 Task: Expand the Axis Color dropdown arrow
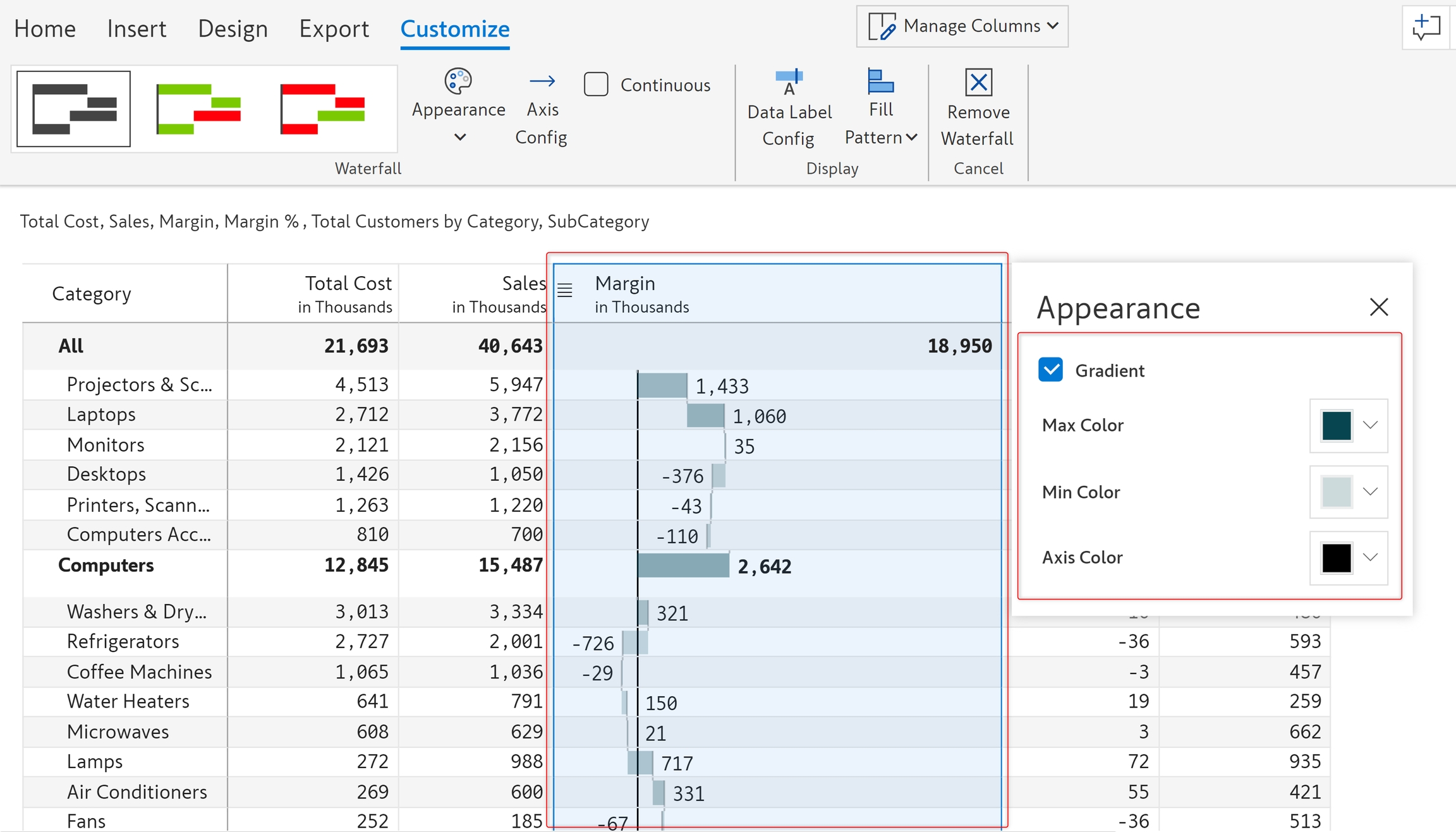click(1370, 557)
